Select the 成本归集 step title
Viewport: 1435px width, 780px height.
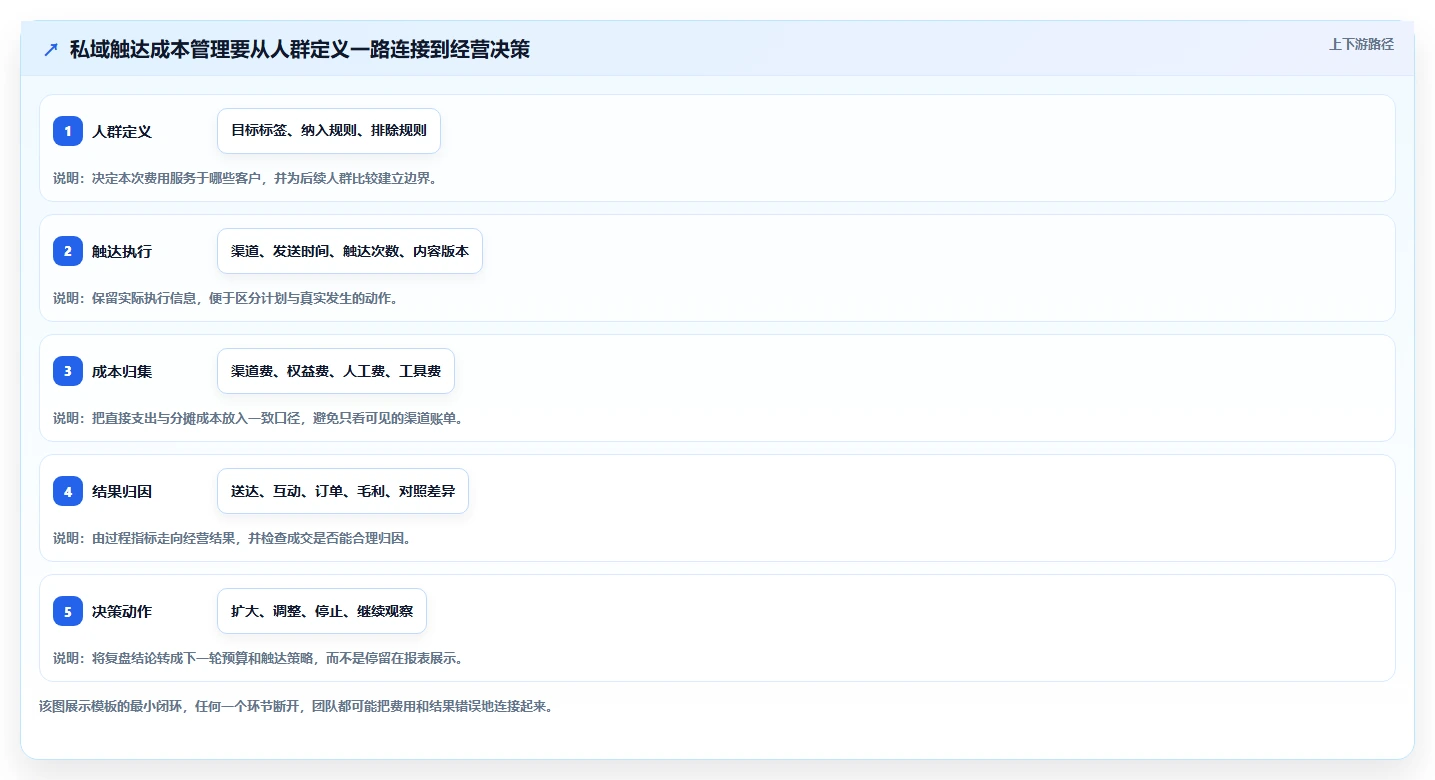coord(122,371)
